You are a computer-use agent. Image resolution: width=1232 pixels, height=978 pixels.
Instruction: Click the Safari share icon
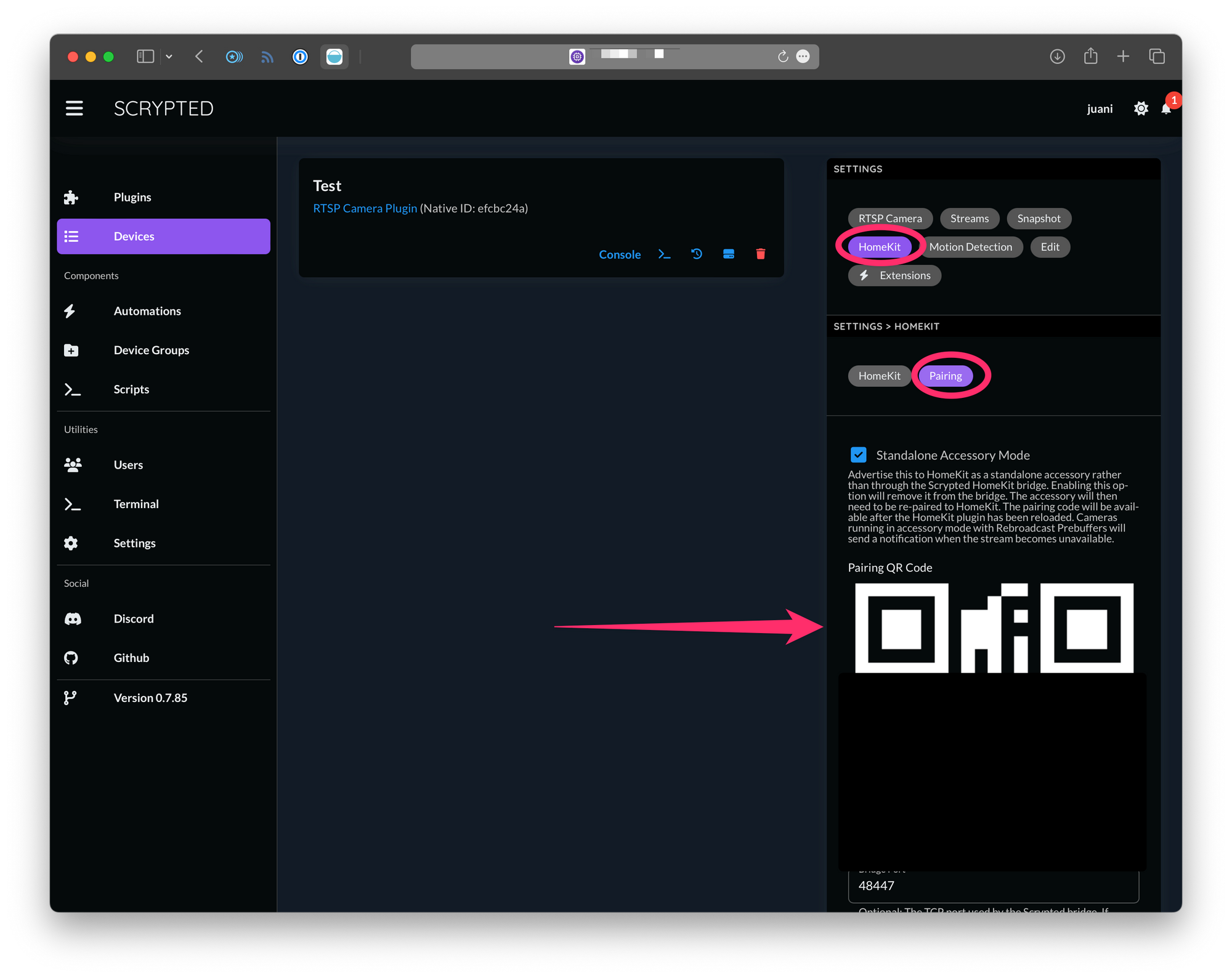1090,56
